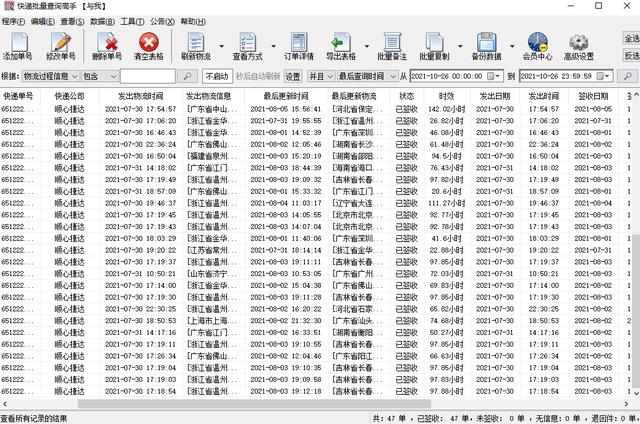640x424 pixels.
Task: Open the calendar picker for the start date
Action: (494, 76)
